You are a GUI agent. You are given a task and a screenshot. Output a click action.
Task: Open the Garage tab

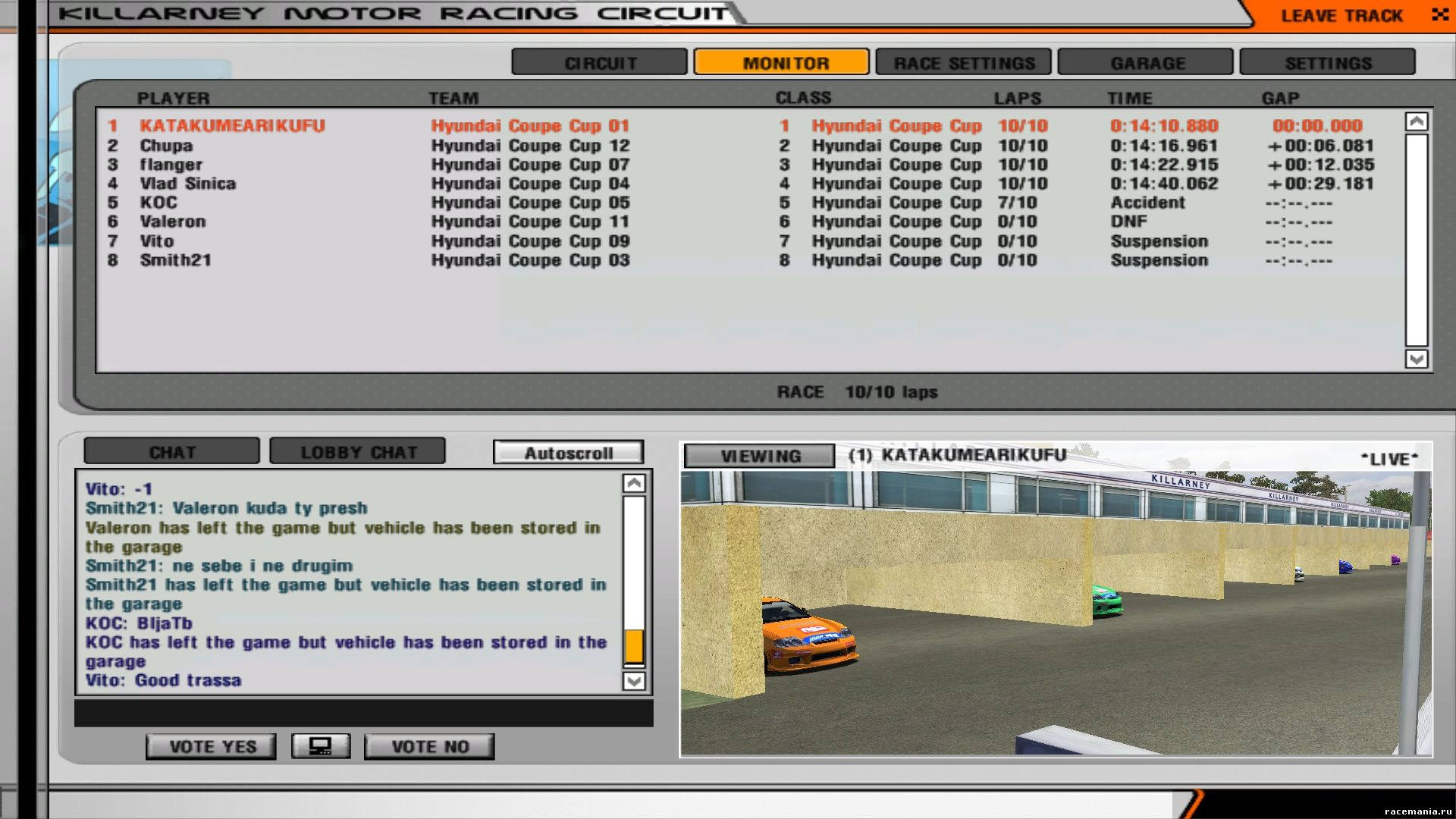pos(1146,62)
